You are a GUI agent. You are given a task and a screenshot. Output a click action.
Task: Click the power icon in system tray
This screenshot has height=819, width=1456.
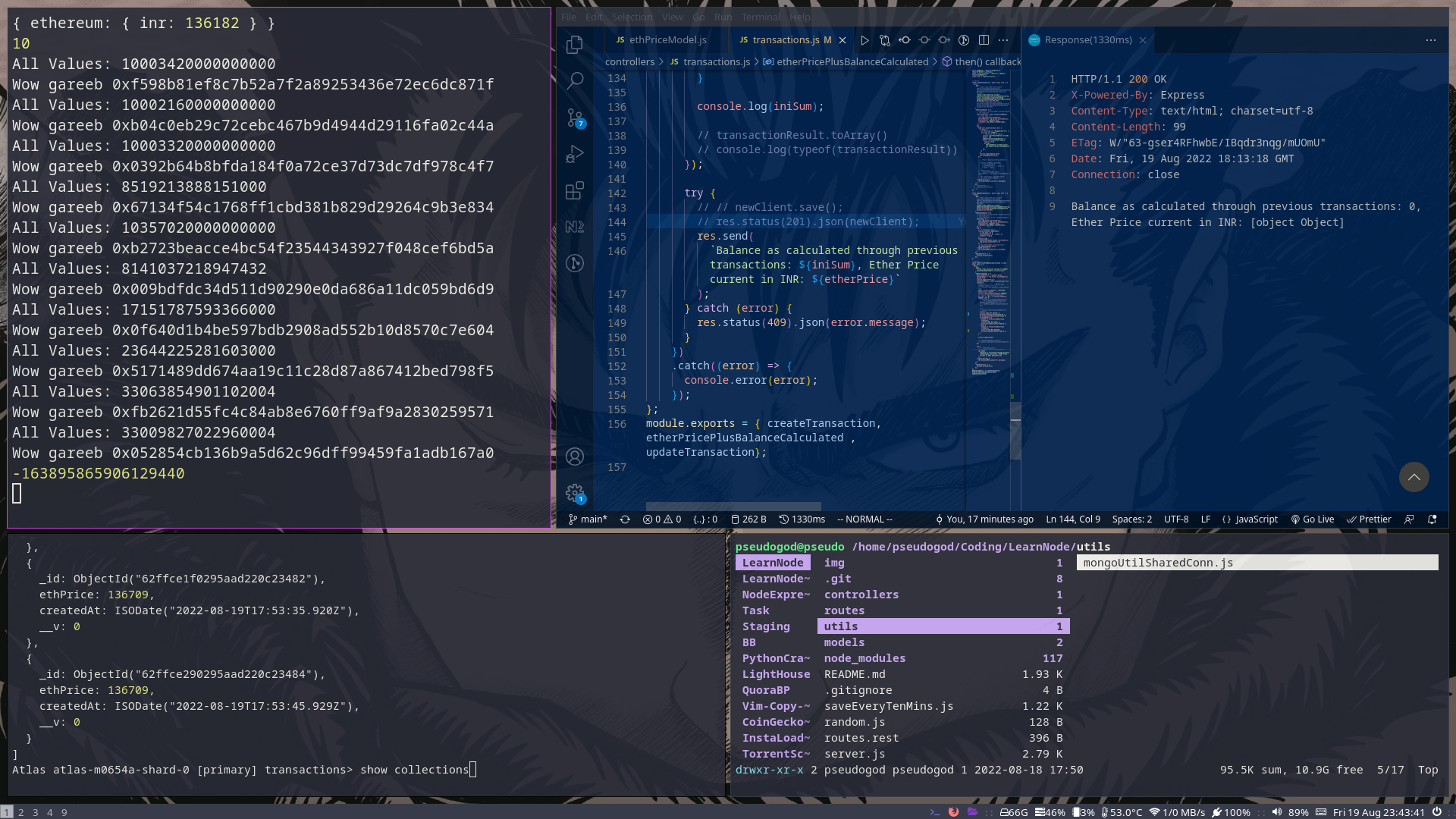point(1436,812)
